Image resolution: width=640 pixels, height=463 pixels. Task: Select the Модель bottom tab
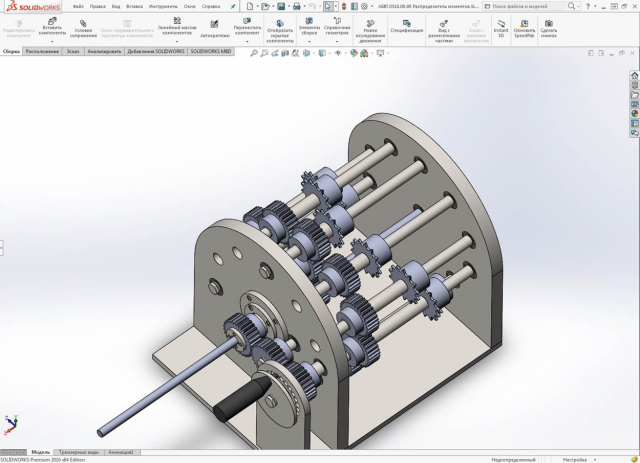coord(40,452)
